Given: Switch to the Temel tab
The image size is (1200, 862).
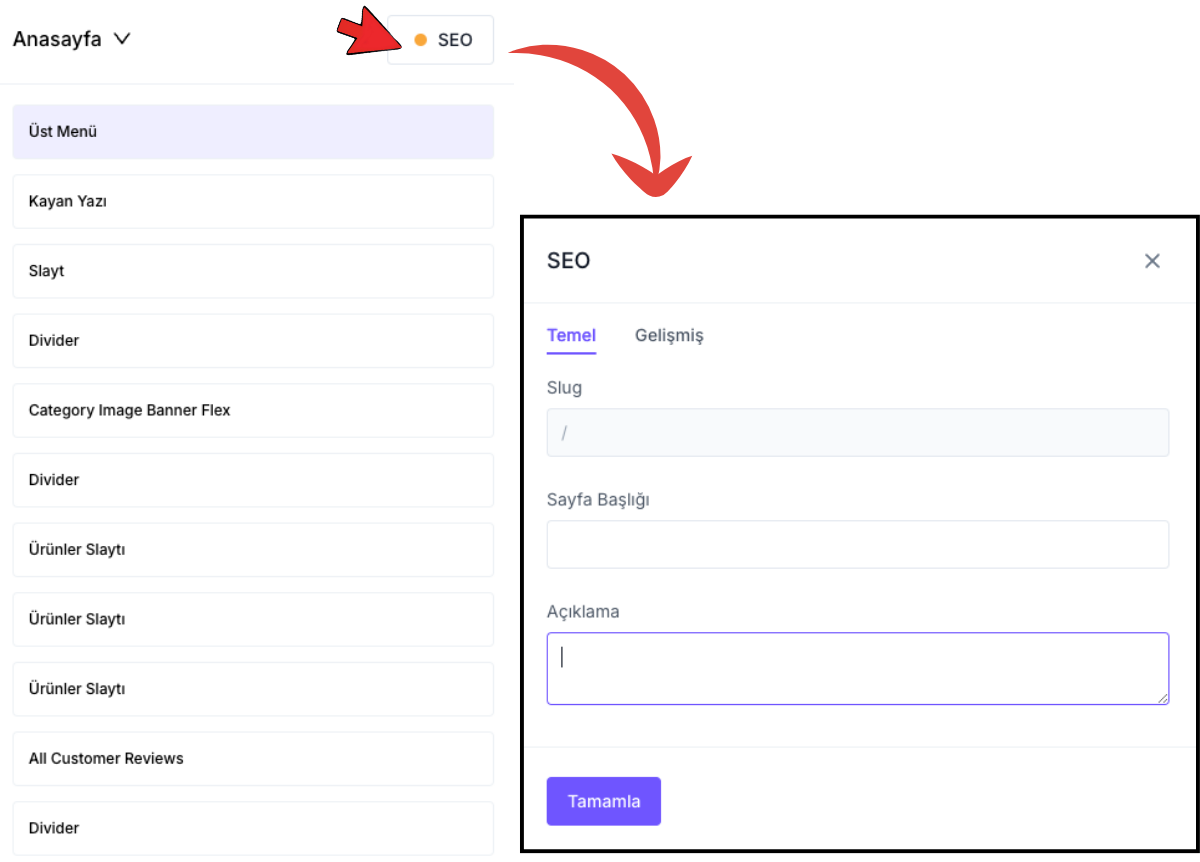Looking at the screenshot, I should (571, 336).
